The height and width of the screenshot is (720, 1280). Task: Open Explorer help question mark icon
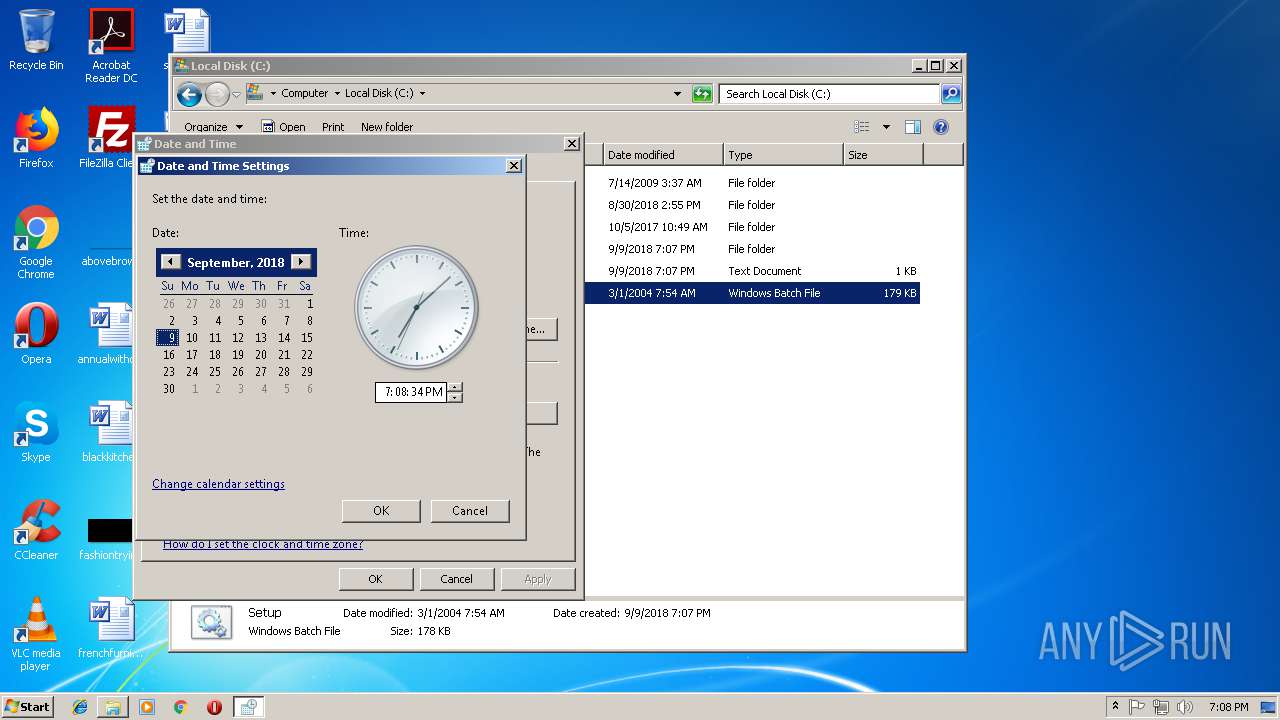[x=940, y=127]
